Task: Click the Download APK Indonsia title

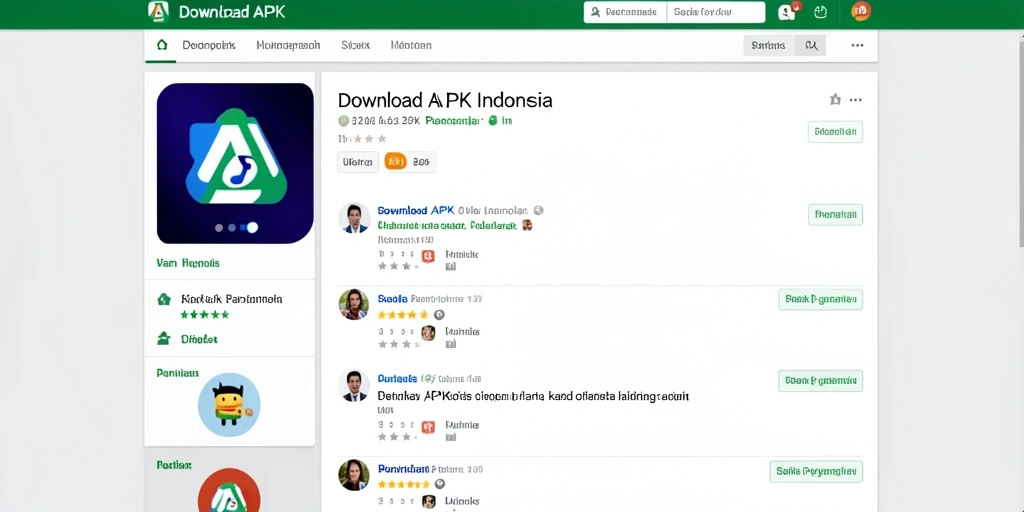Action: pos(445,100)
